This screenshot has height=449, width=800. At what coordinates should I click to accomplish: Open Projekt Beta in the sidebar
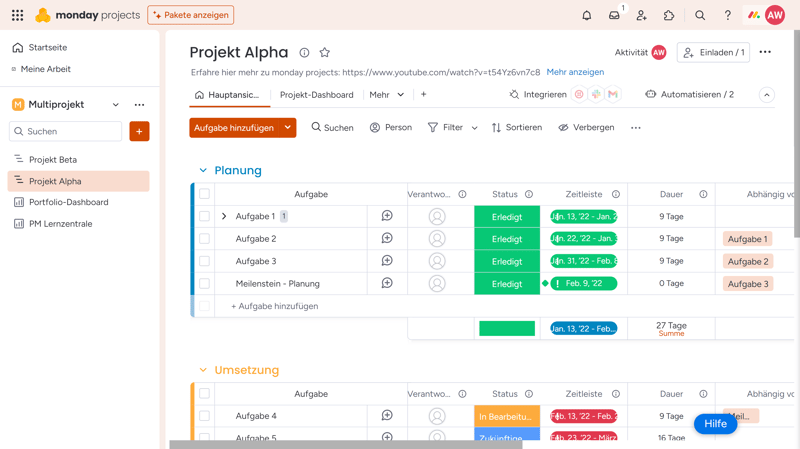(53, 160)
